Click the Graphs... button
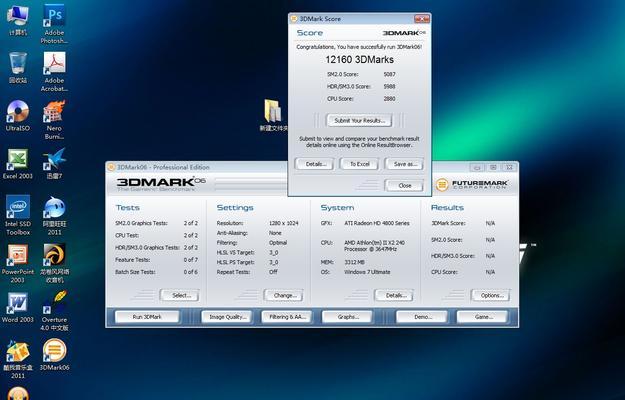625x400 pixels. pos(347,317)
